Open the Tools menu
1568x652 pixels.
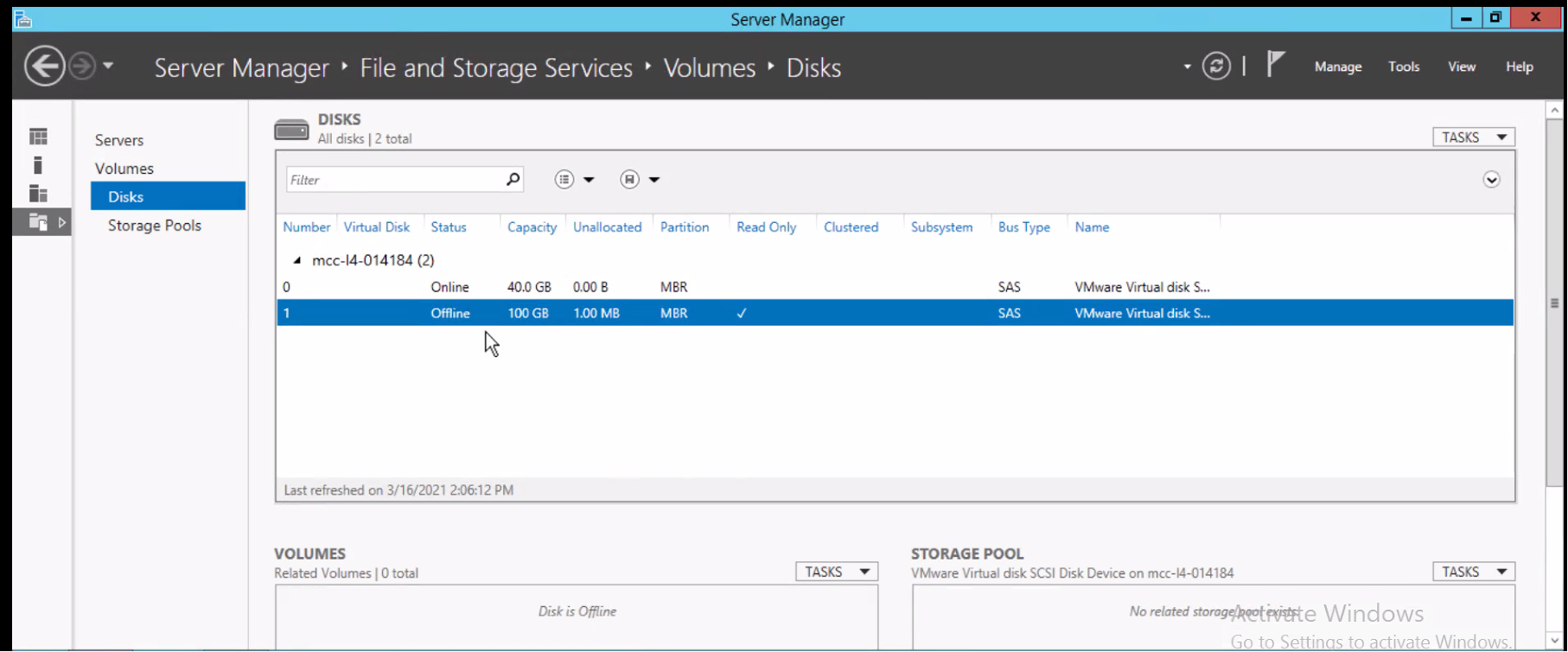pos(1403,67)
